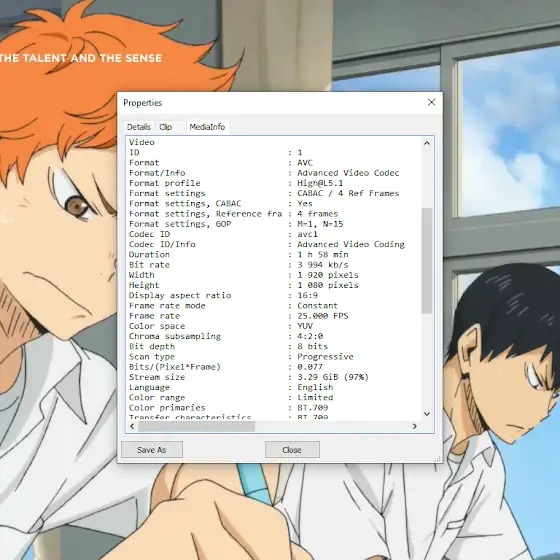Click the vertical scrollbar down arrow
Image resolution: width=560 pixels, height=560 pixels.
coord(427,414)
